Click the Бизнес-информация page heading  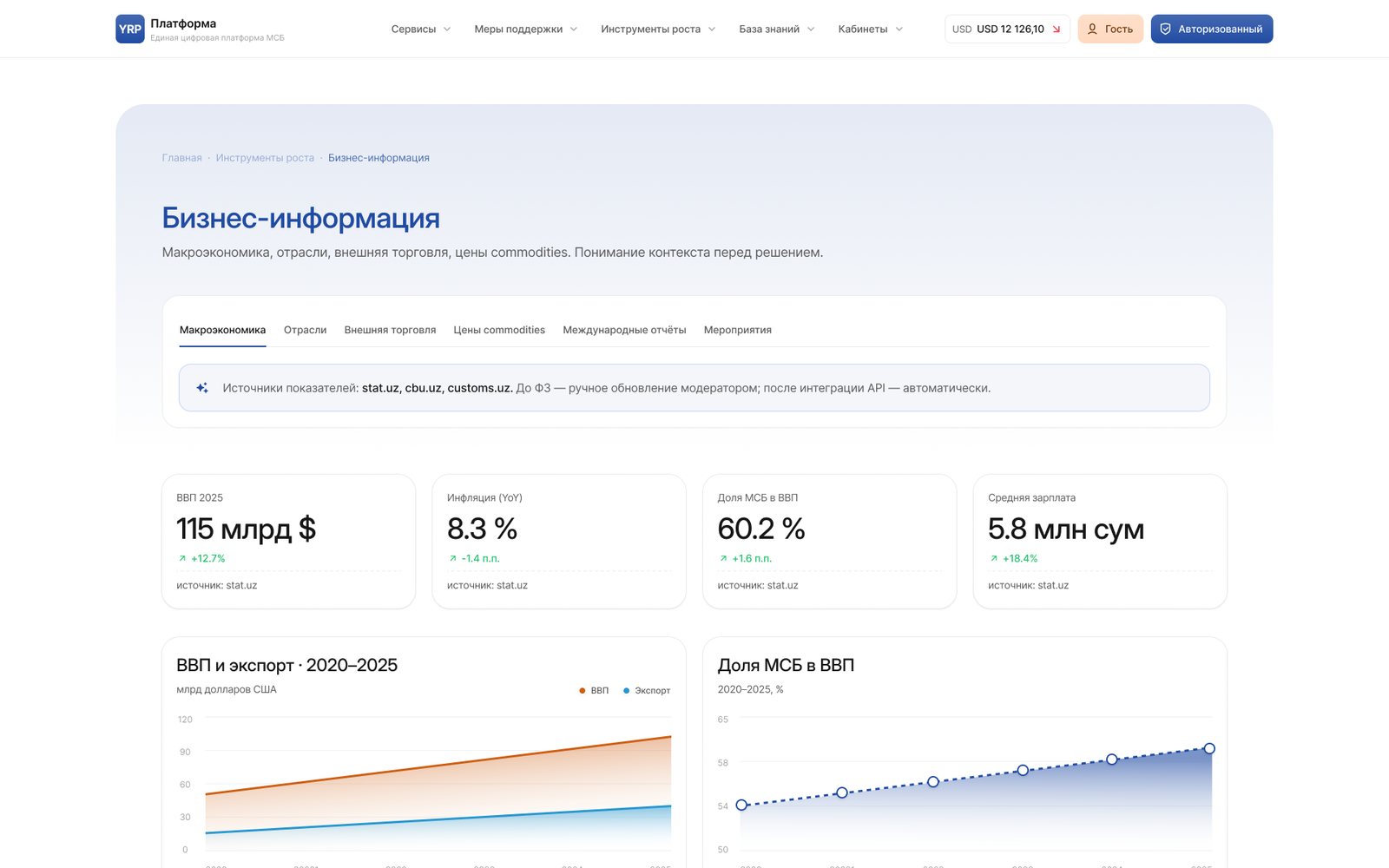300,218
